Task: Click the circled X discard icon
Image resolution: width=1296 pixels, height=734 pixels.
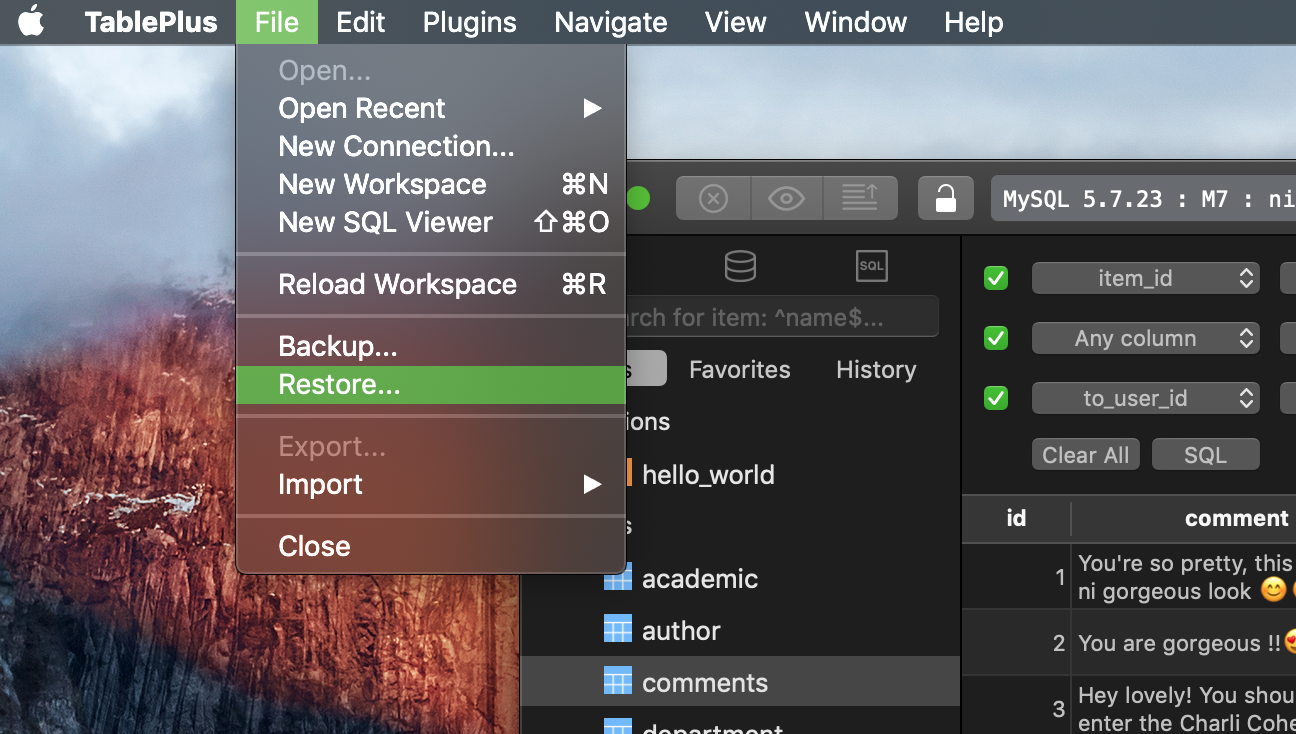Action: [713, 197]
